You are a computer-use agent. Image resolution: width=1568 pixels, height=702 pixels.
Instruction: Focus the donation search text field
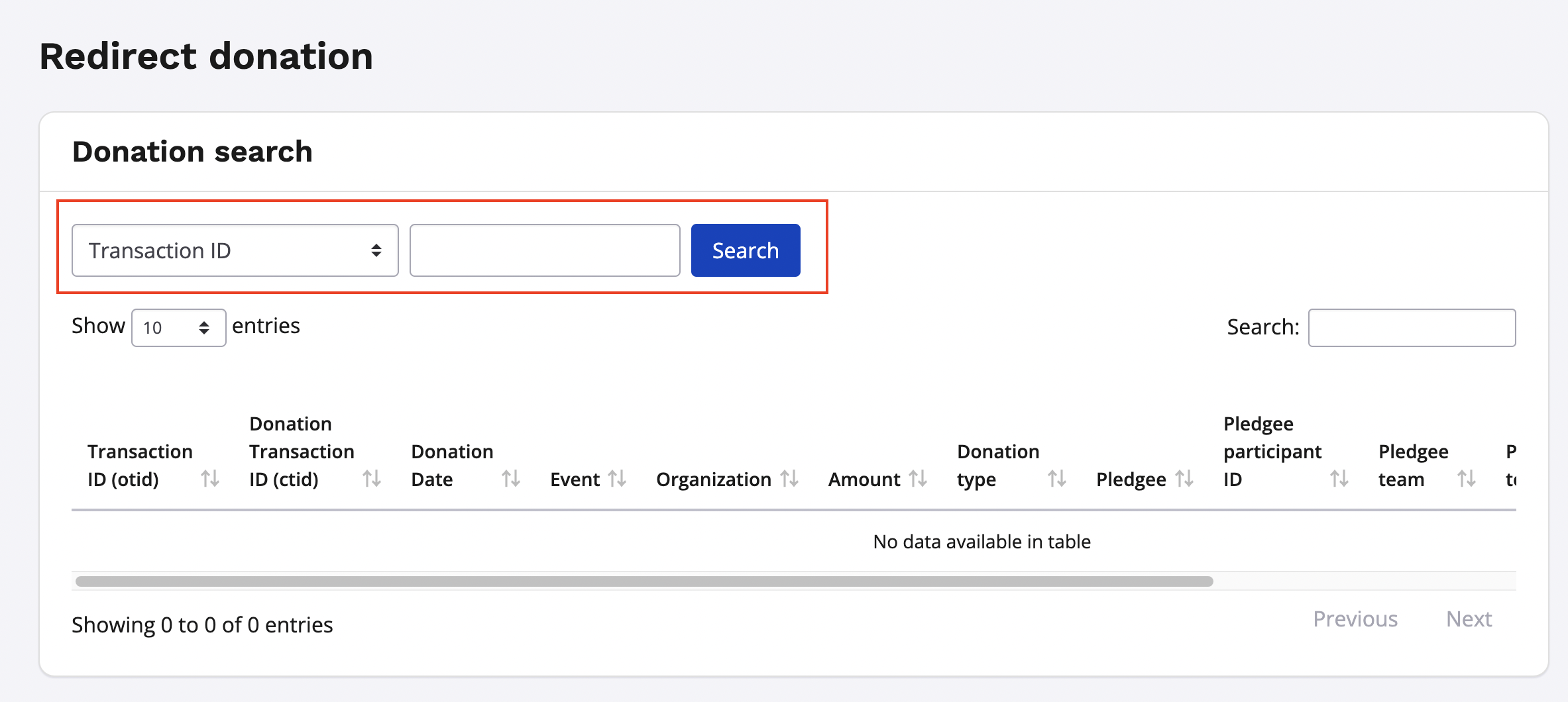[x=545, y=250]
